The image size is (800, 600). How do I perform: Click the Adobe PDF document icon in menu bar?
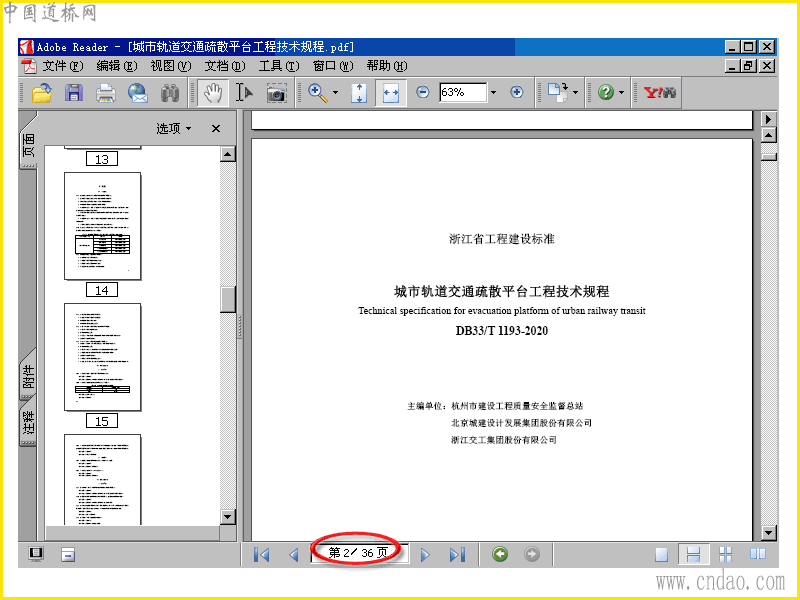29,66
